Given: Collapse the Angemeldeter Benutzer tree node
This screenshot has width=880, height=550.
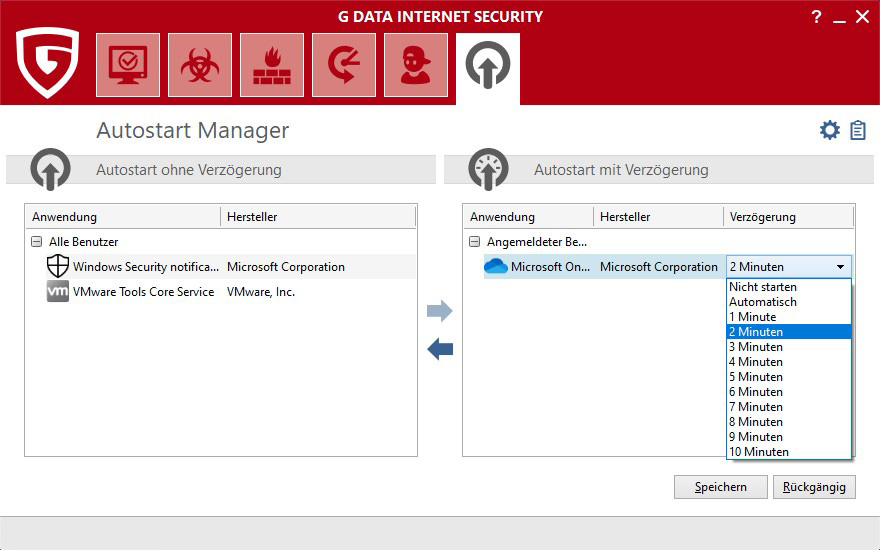Looking at the screenshot, I should (x=475, y=242).
